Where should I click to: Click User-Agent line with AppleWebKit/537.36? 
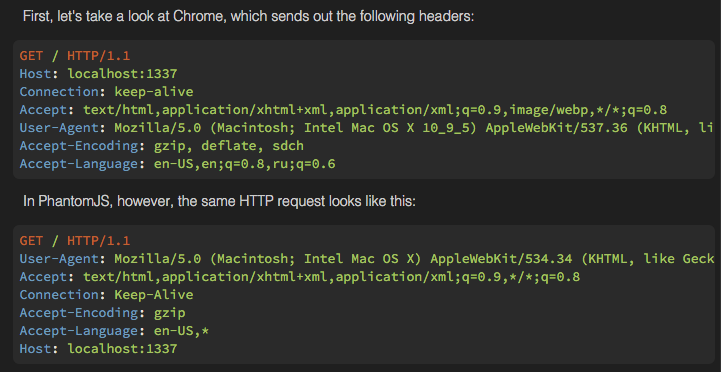(366, 128)
